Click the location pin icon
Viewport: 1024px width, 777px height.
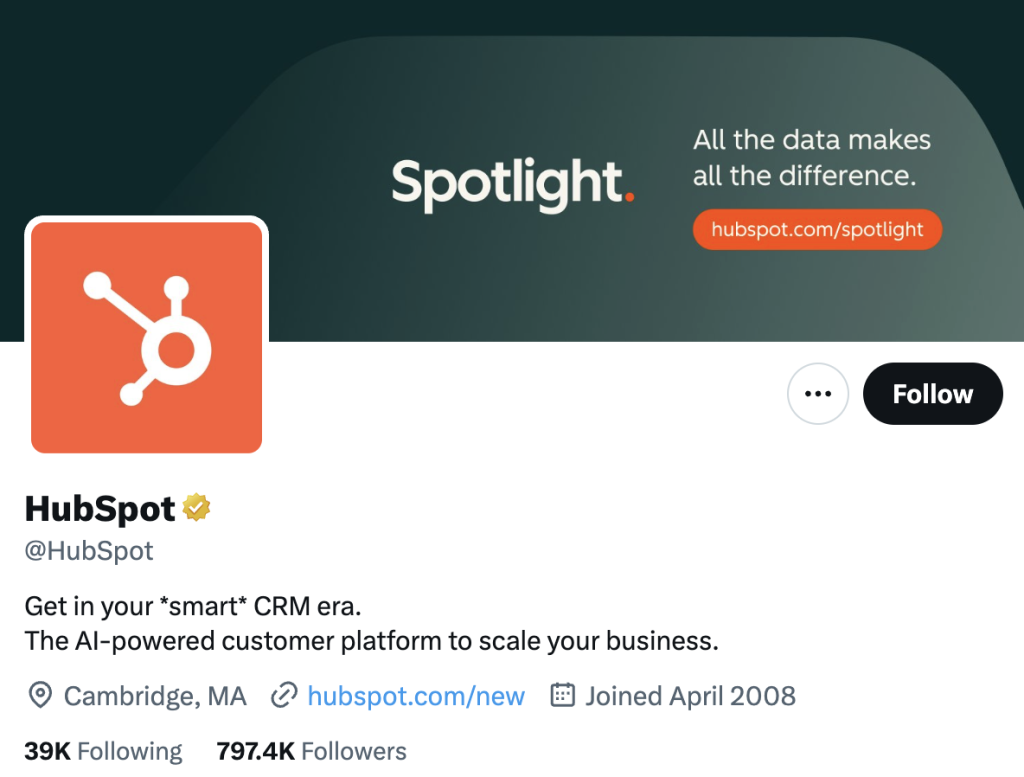pos(40,696)
